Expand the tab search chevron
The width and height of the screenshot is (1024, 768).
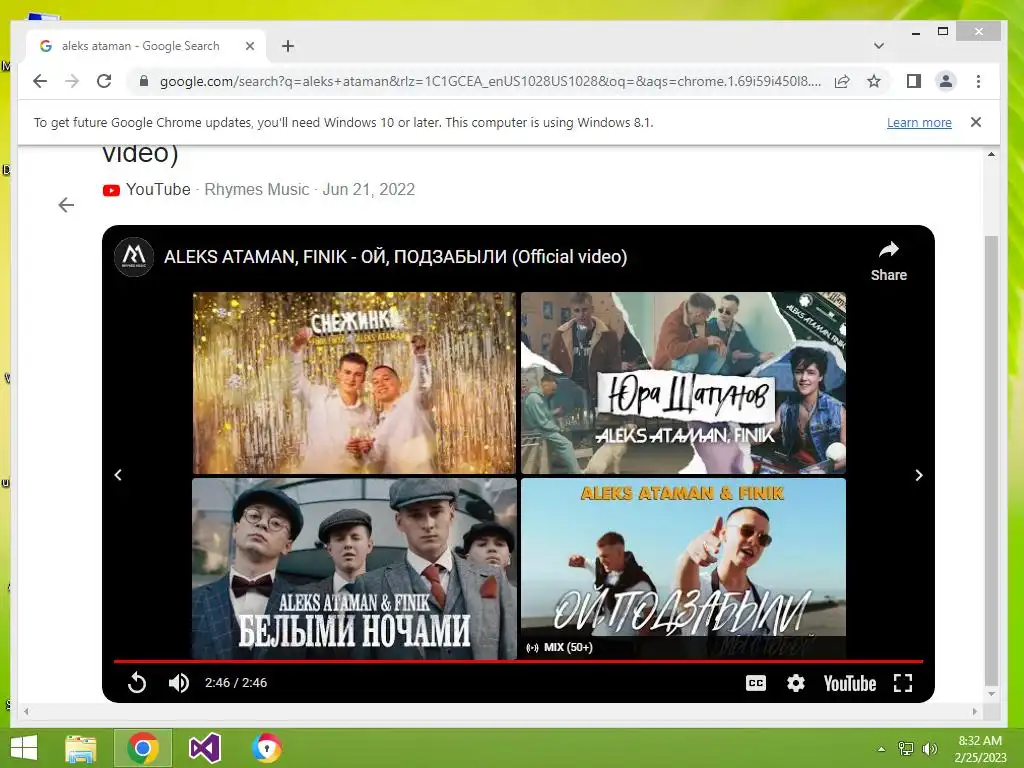point(879,46)
